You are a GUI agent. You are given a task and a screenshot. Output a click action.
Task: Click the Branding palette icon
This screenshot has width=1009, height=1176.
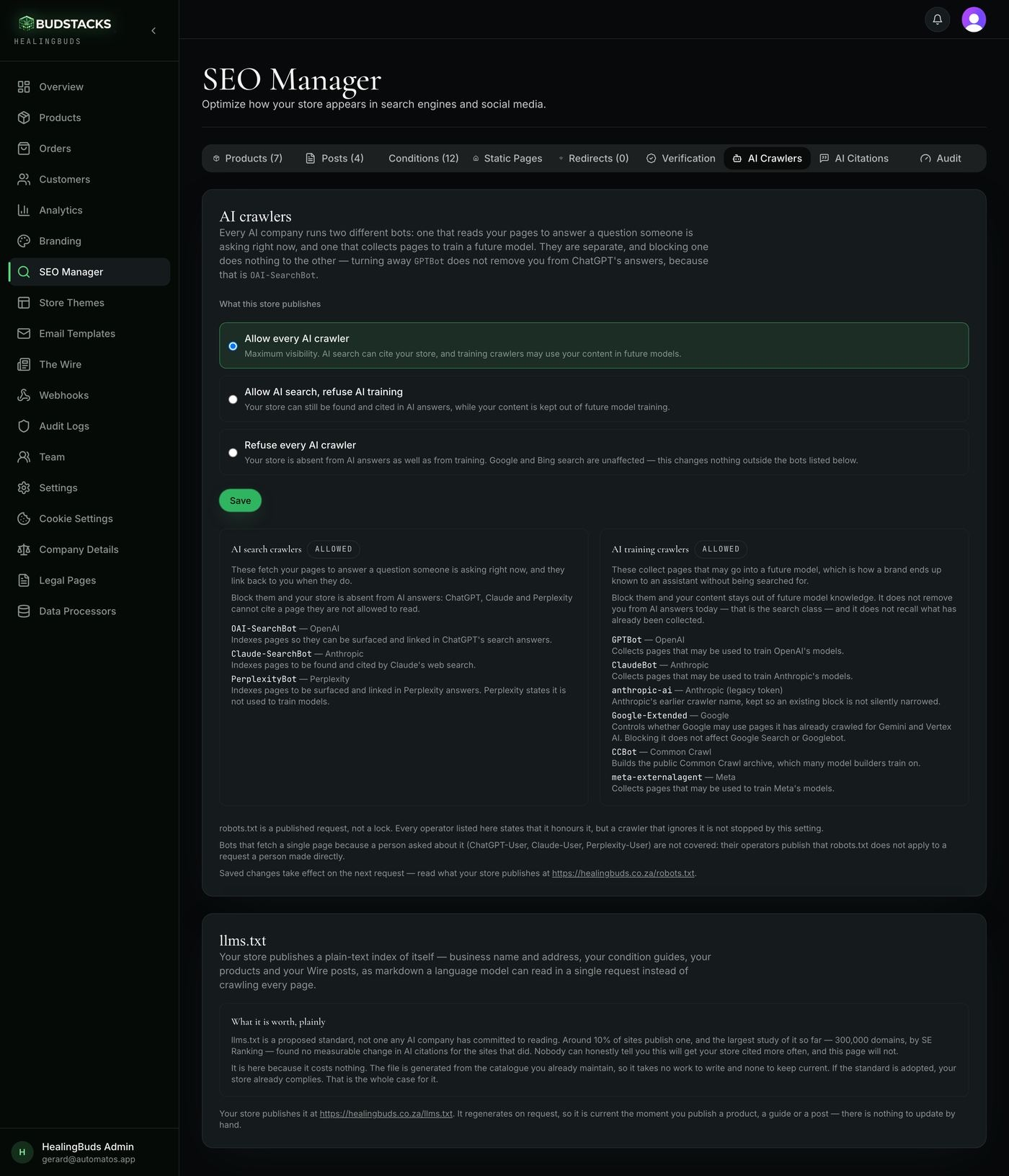coord(24,241)
